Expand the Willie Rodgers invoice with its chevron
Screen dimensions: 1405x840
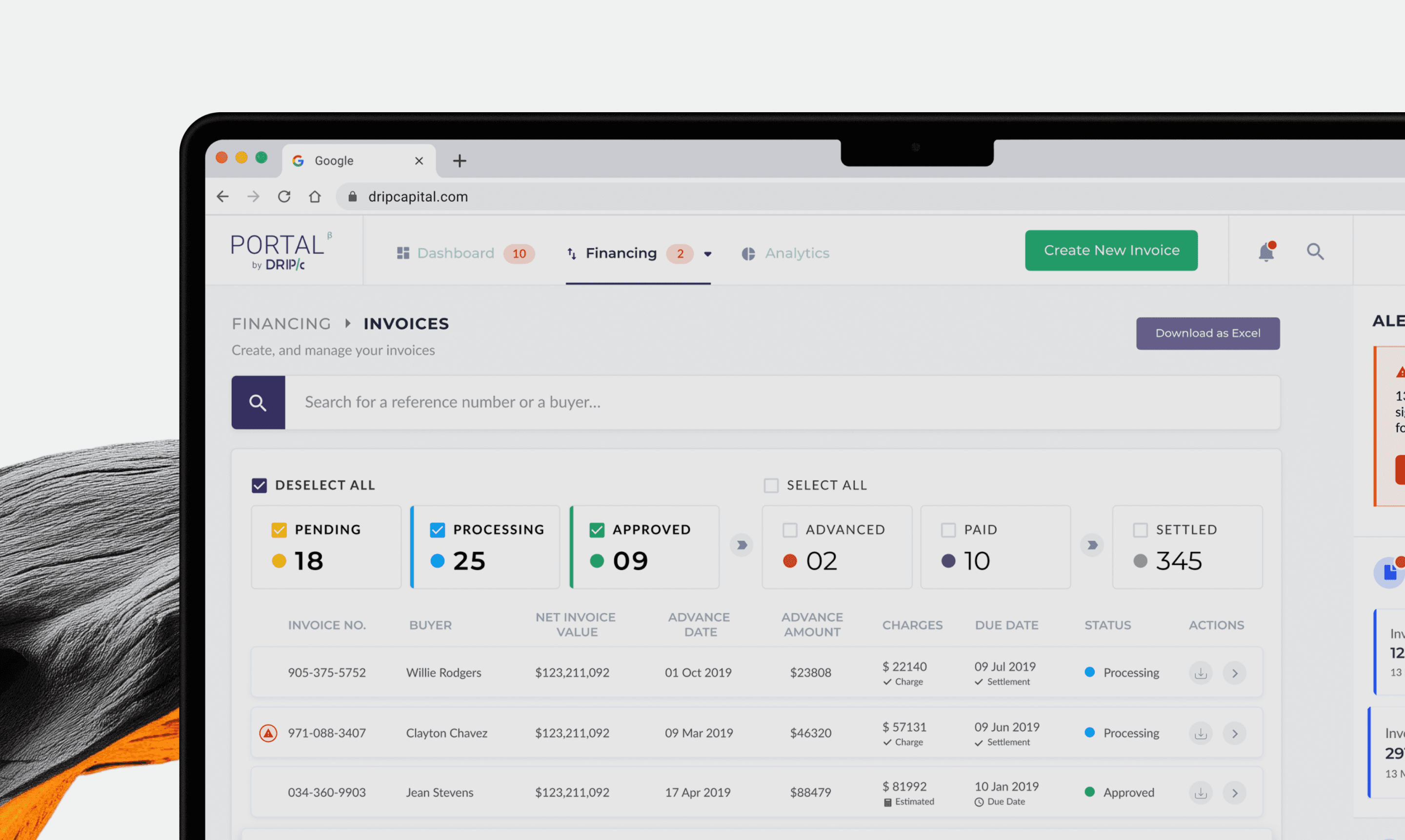point(1235,673)
